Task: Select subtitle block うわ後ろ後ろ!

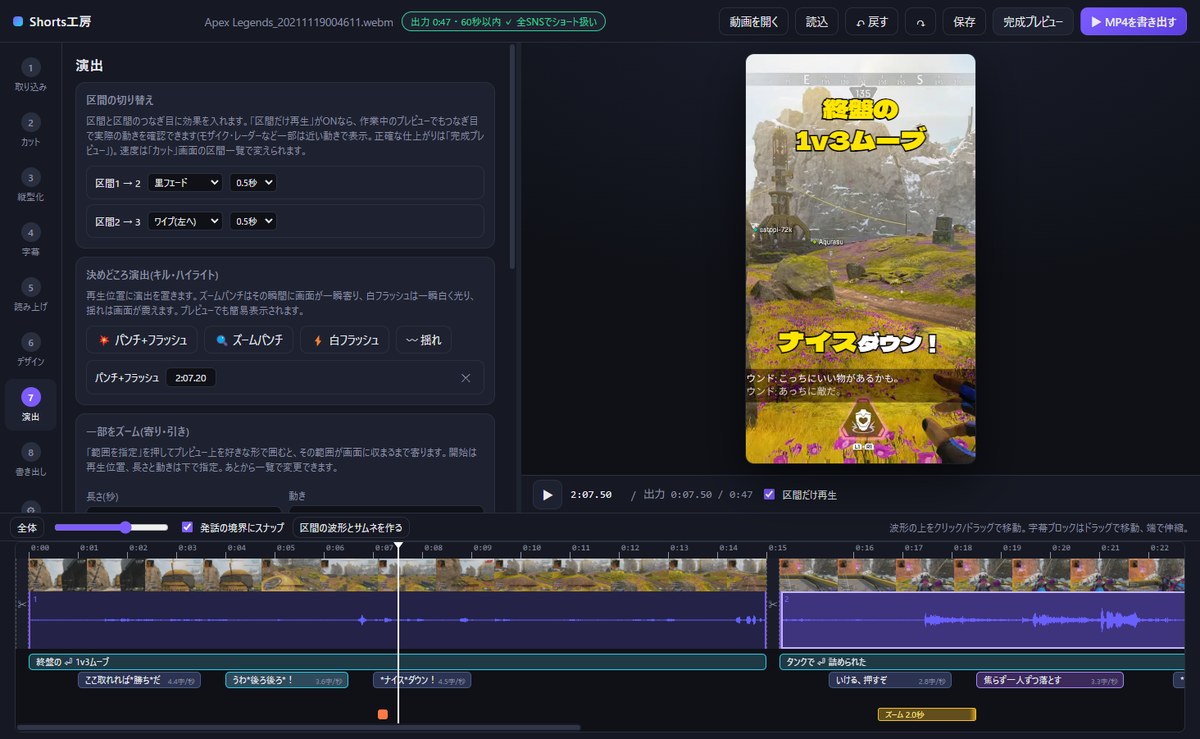Action: click(286, 680)
